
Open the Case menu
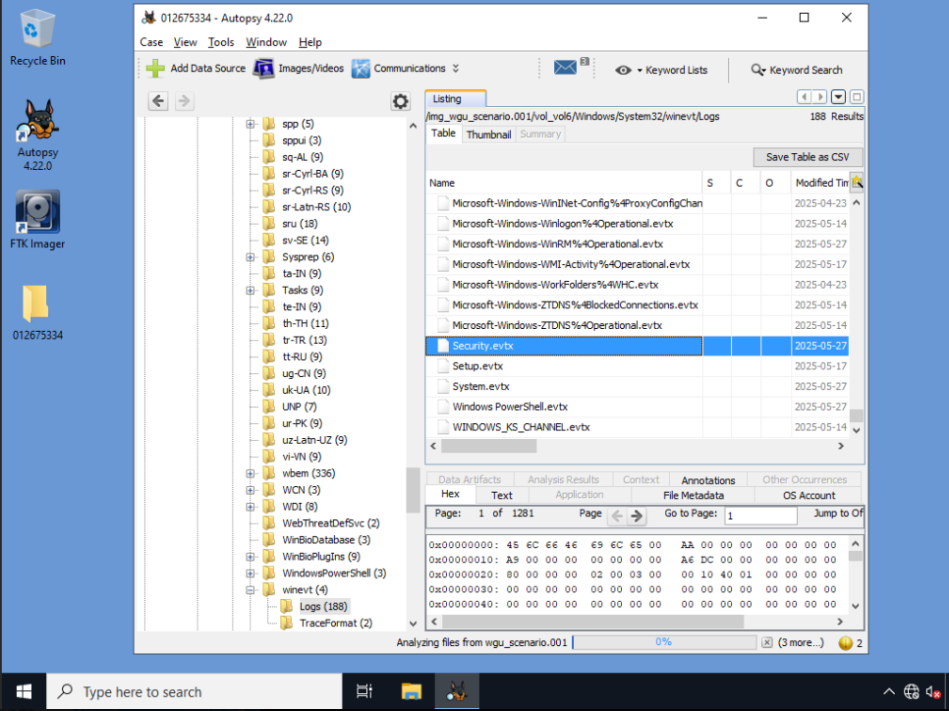coord(151,42)
